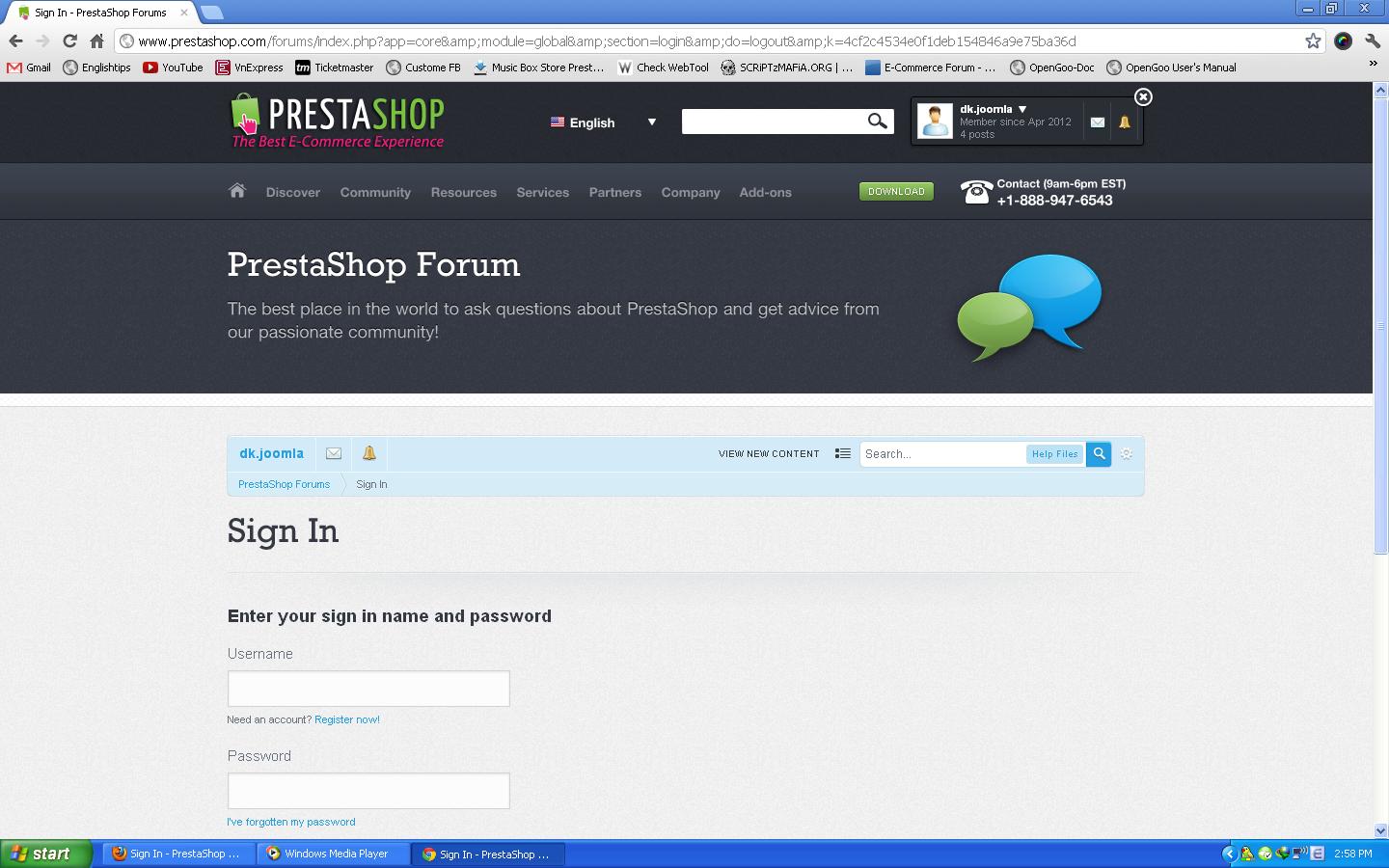Open forum messenger envelope icon
The image size is (1389, 868).
[x=334, y=453]
